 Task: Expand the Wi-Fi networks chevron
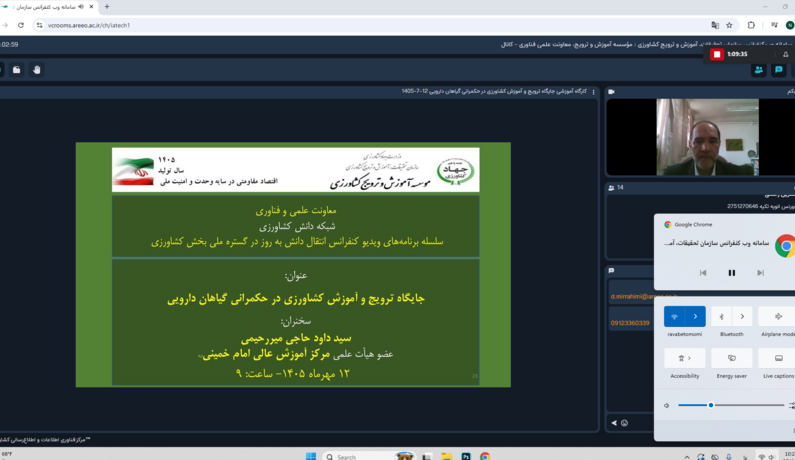(695, 316)
